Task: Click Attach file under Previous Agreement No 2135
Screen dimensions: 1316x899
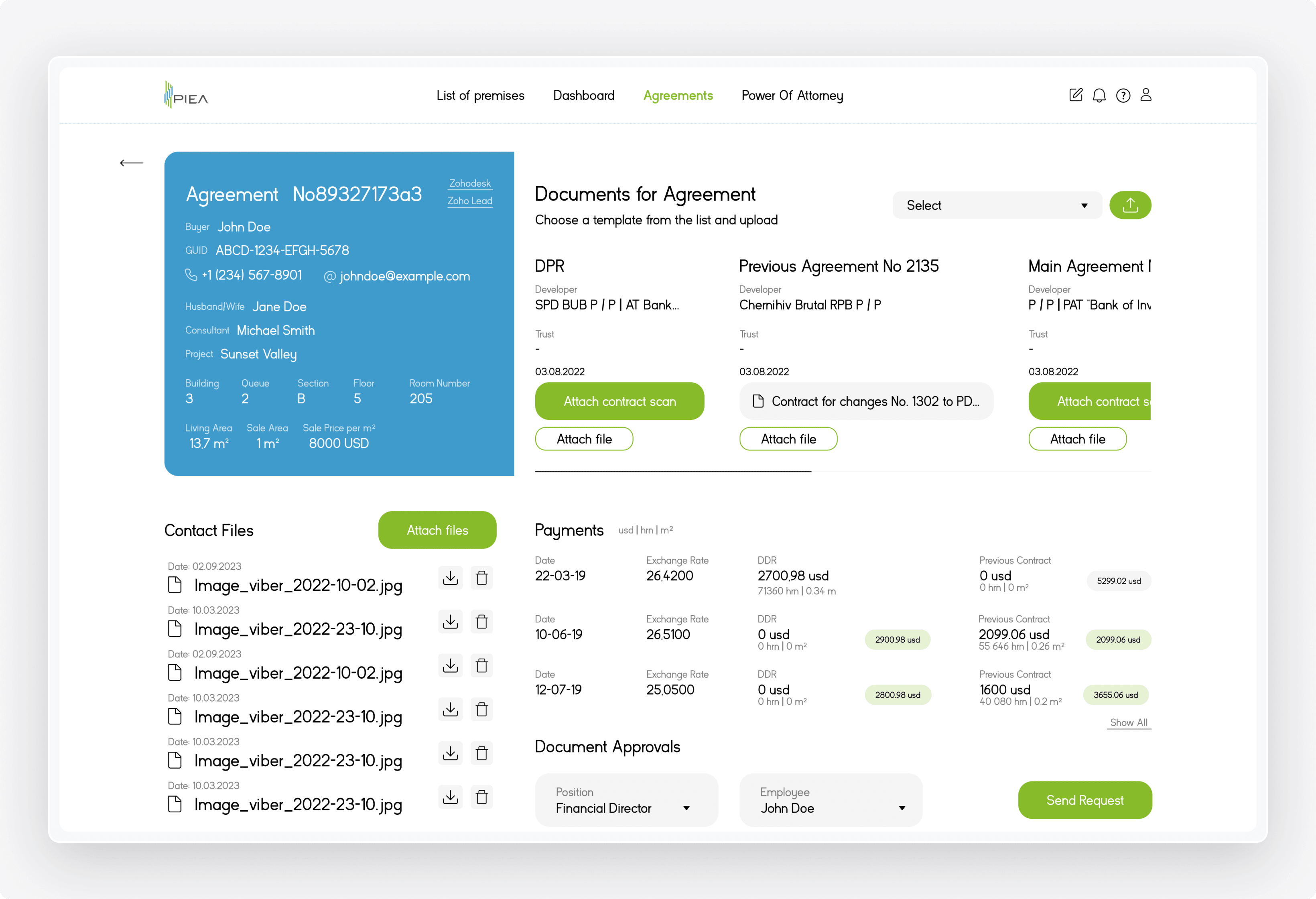Action: click(x=788, y=439)
